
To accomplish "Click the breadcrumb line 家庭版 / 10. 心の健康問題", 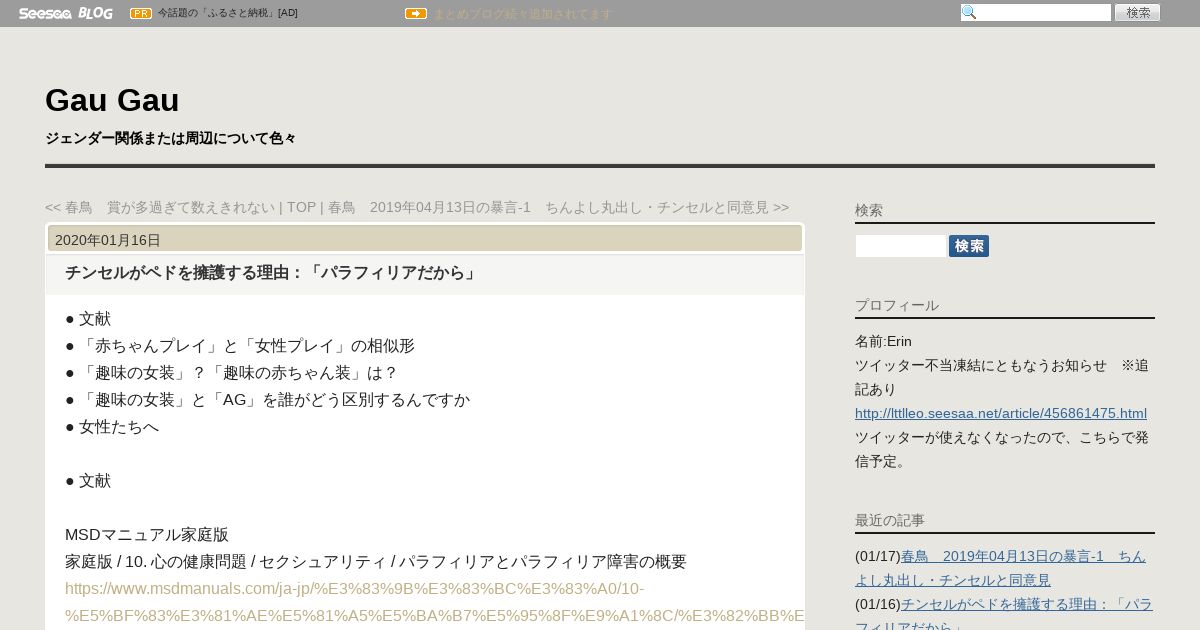I will pos(376,562).
